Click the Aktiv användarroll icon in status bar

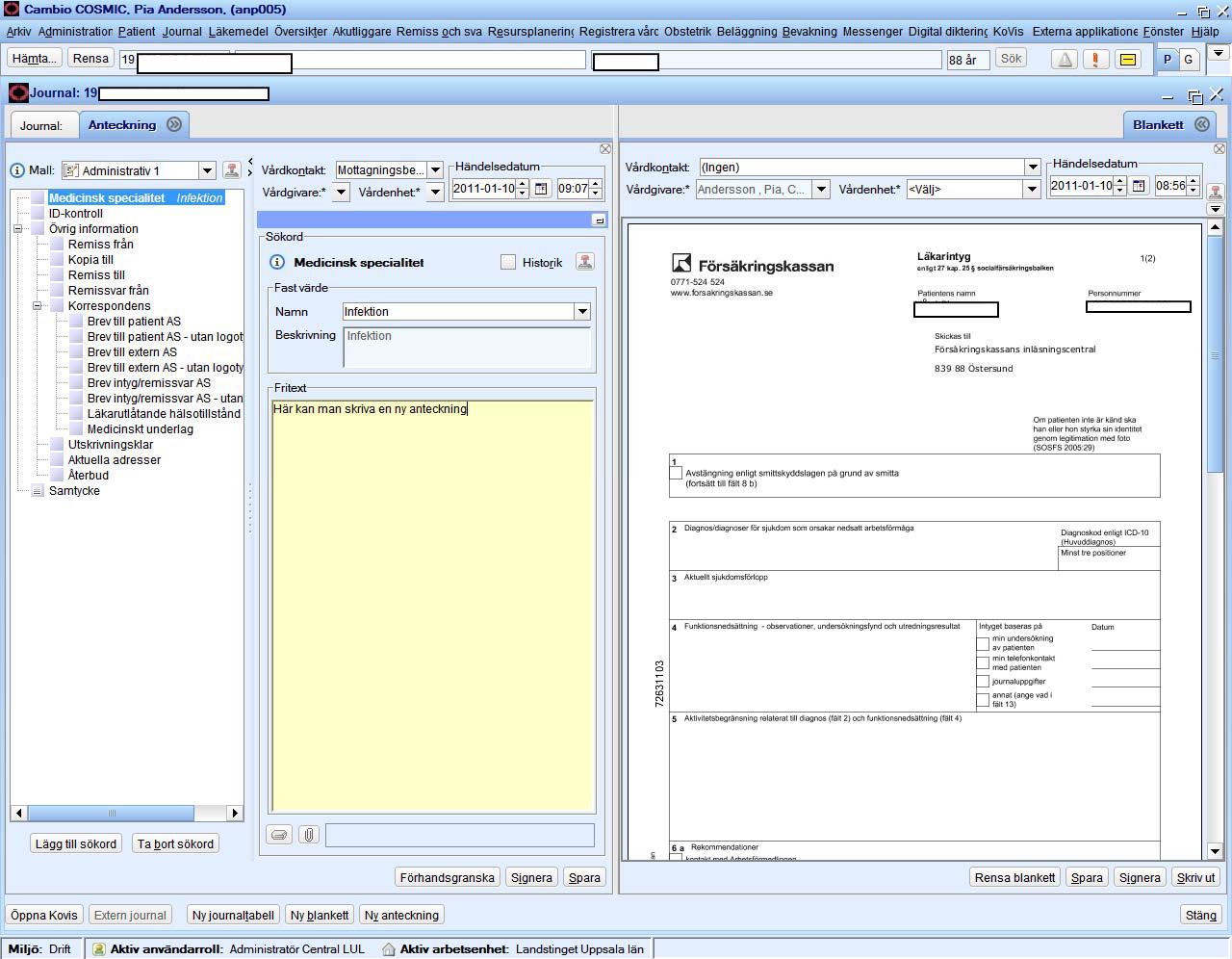98,949
